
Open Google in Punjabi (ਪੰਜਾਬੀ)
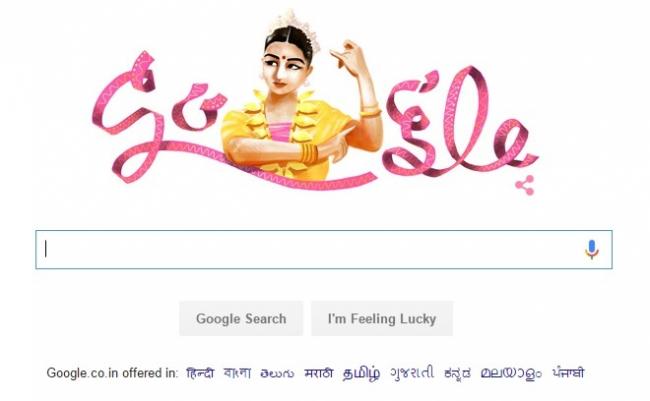tap(568, 372)
